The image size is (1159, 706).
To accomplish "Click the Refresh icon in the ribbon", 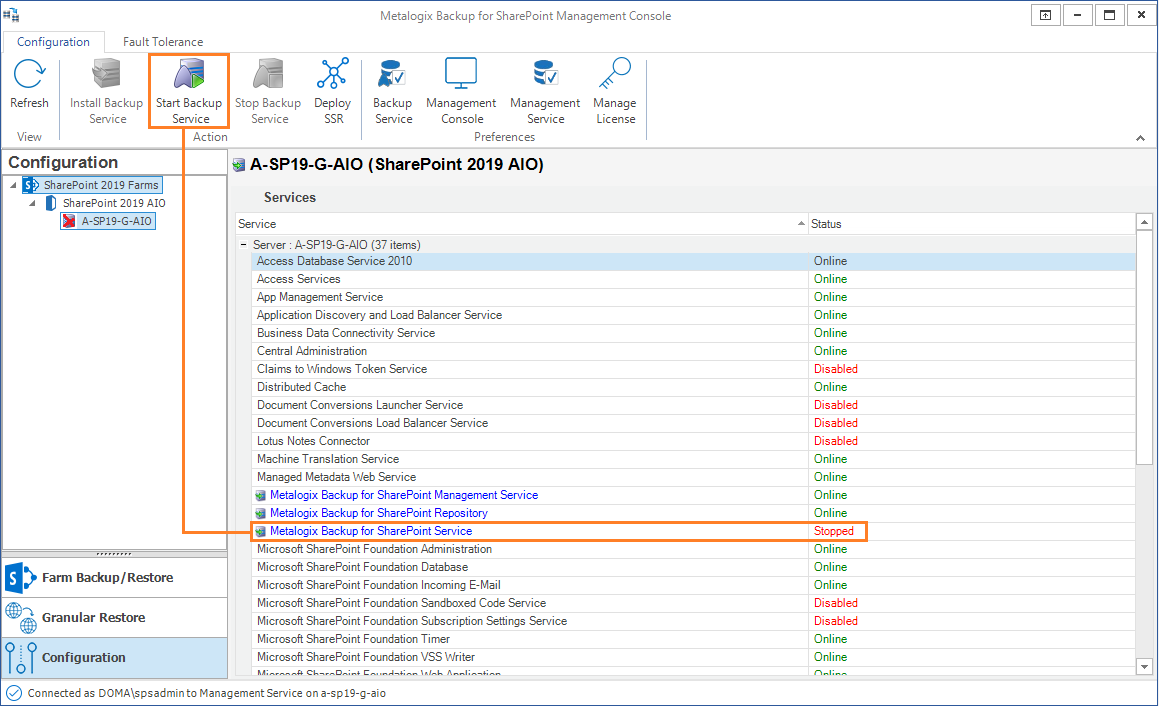I will (x=30, y=74).
